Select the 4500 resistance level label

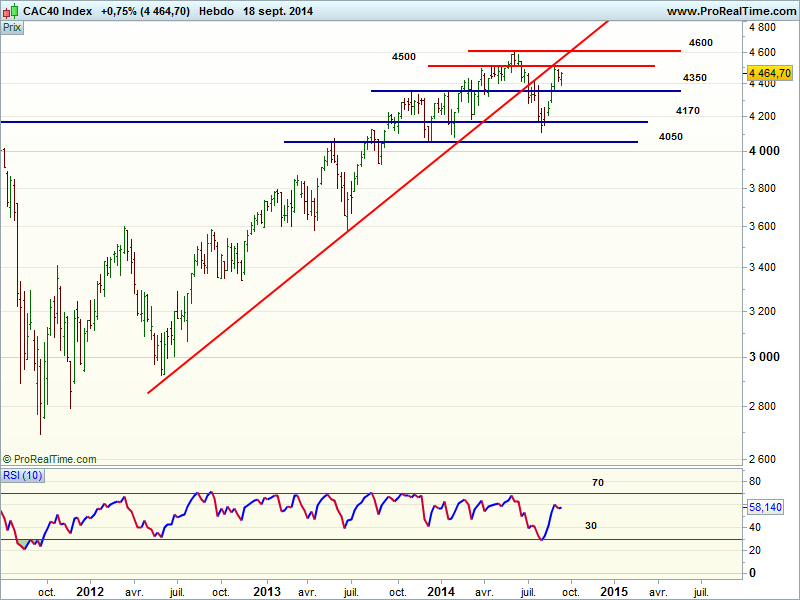pyautogui.click(x=404, y=57)
